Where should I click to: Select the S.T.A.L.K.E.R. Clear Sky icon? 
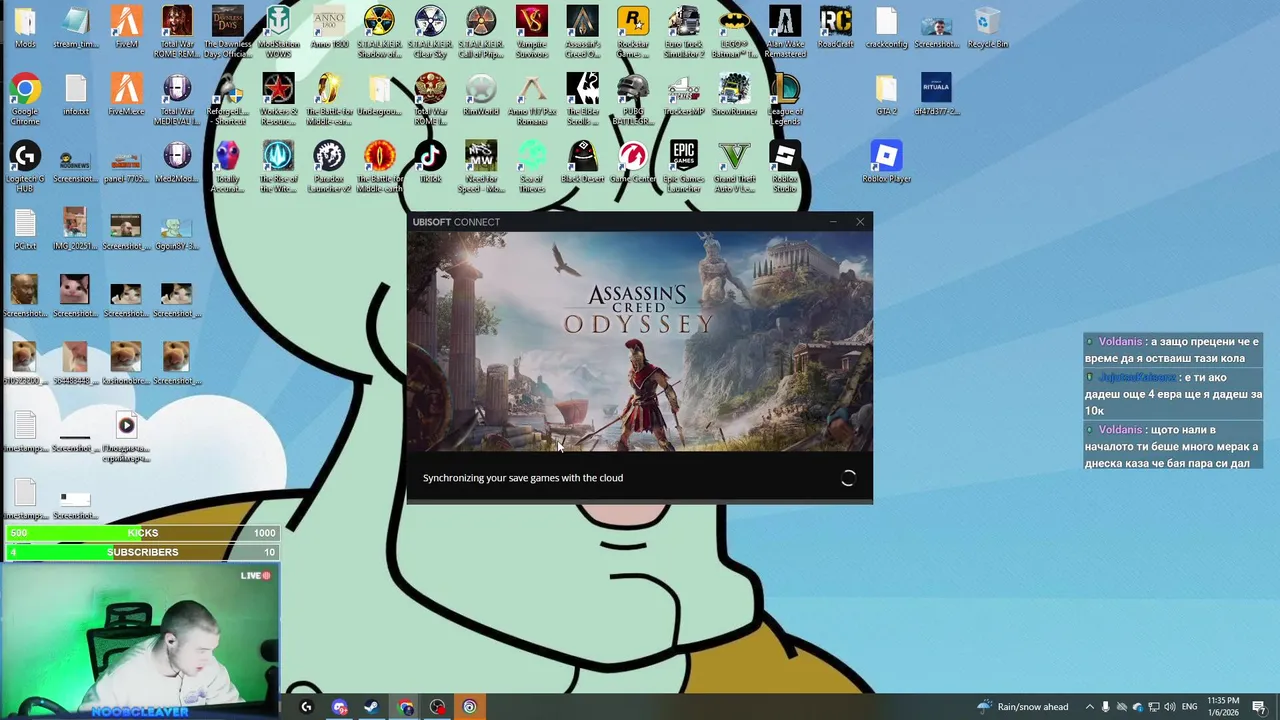pos(430,32)
